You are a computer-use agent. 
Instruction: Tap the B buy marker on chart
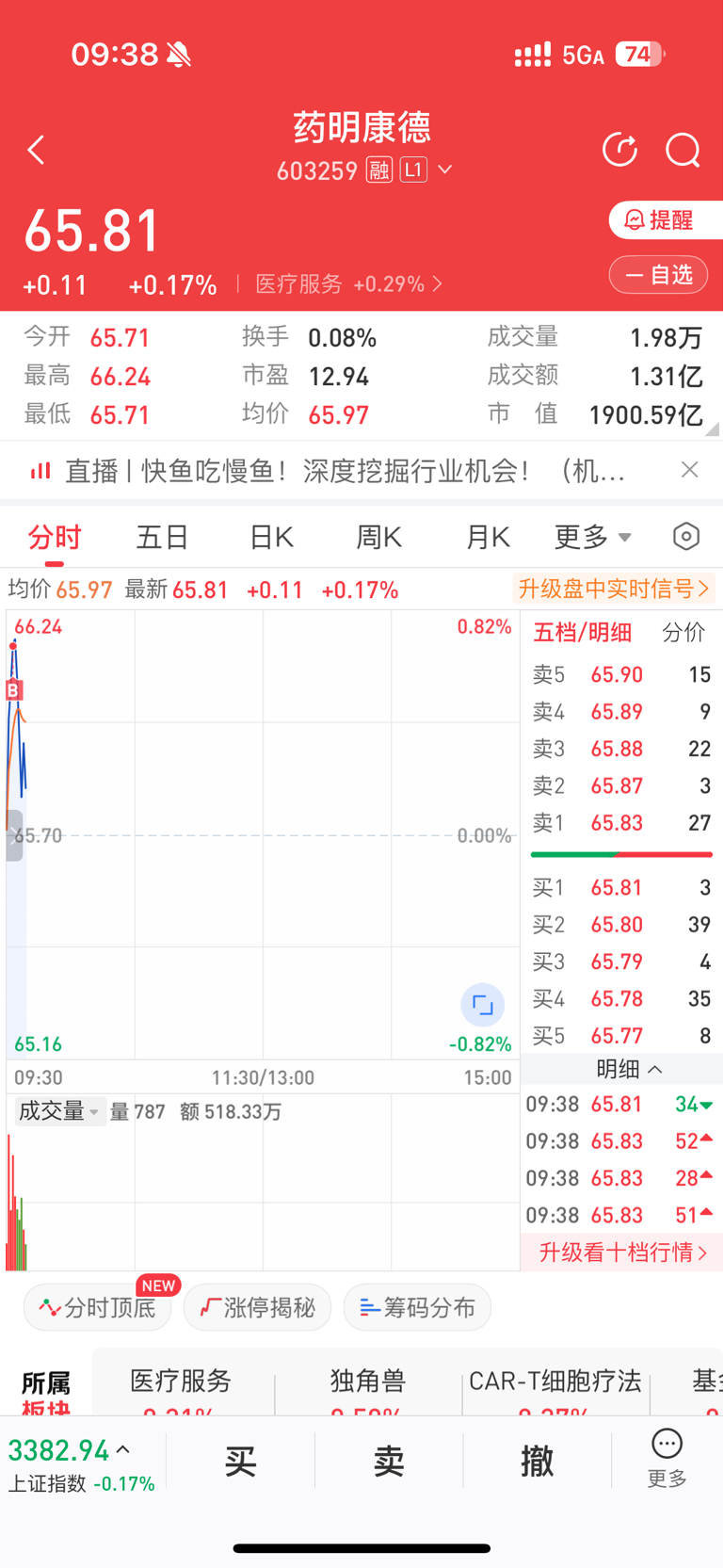point(13,690)
